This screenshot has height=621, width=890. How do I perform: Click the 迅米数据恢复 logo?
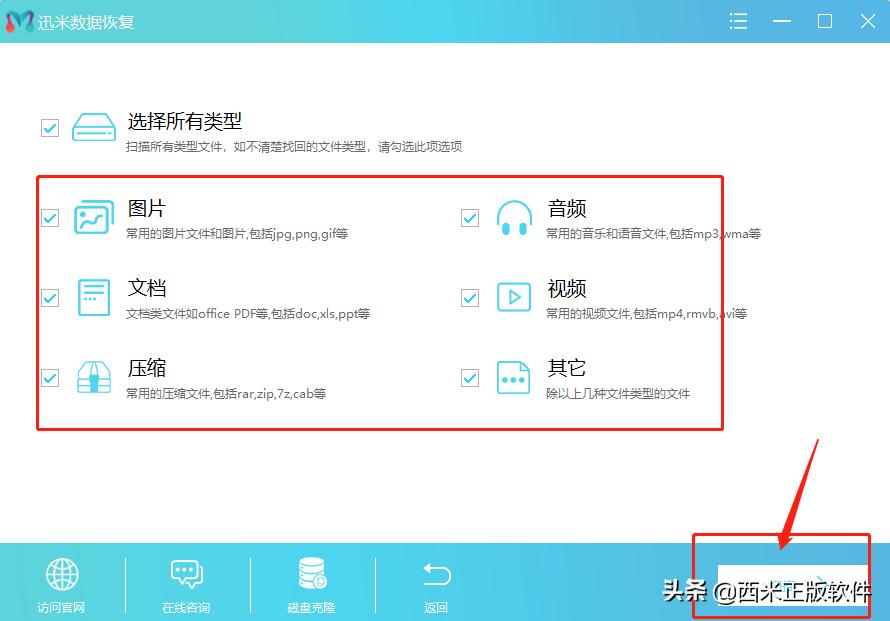(18, 21)
